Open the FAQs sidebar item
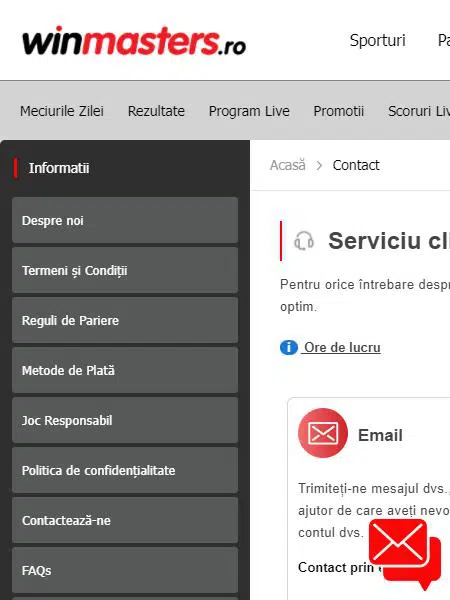 click(x=125, y=570)
